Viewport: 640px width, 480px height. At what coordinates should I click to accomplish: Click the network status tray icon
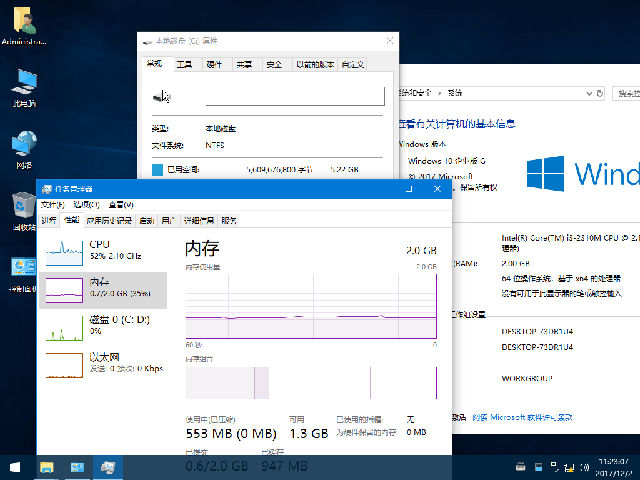click(569, 467)
